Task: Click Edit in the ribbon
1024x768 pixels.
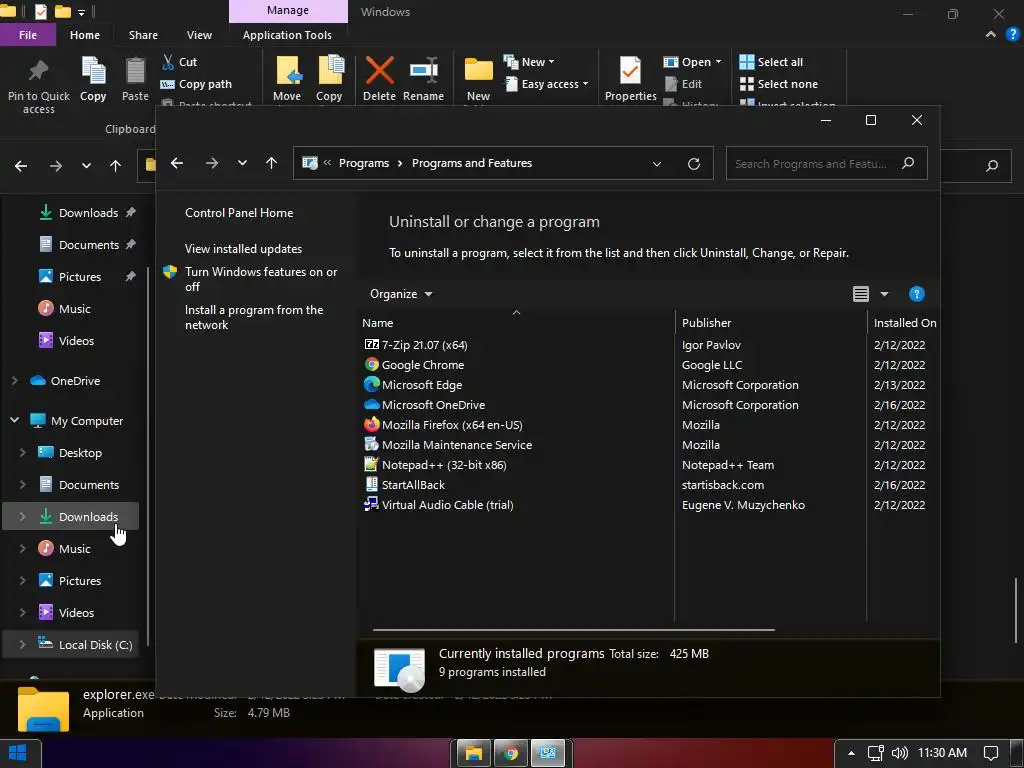Action: coord(683,84)
